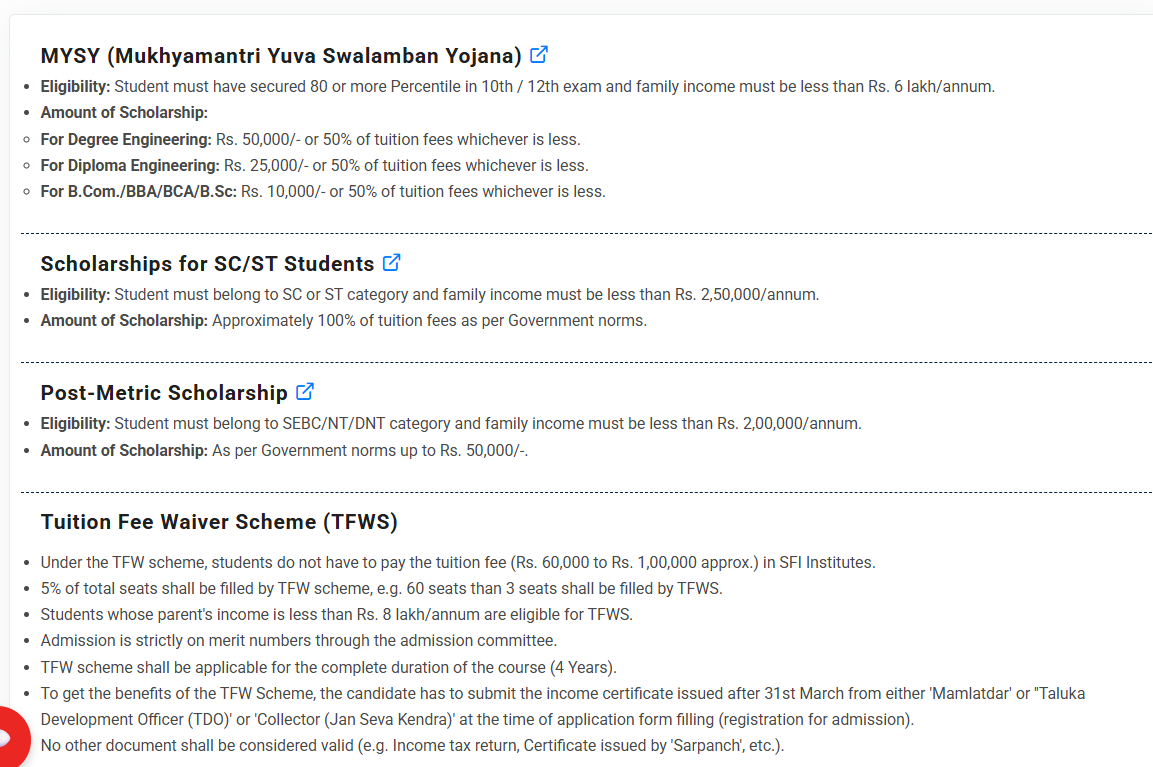Image resolution: width=1153 pixels, height=767 pixels.
Task: Click Amount of Scholarship under SC/ST section
Action: tap(124, 321)
